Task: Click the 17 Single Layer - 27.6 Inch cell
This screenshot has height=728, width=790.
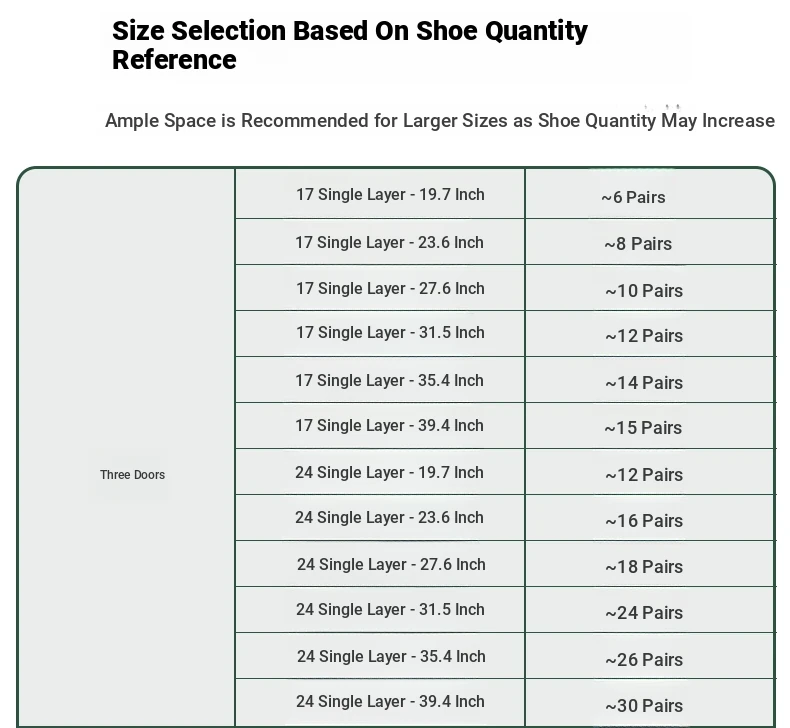Action: 380,288
